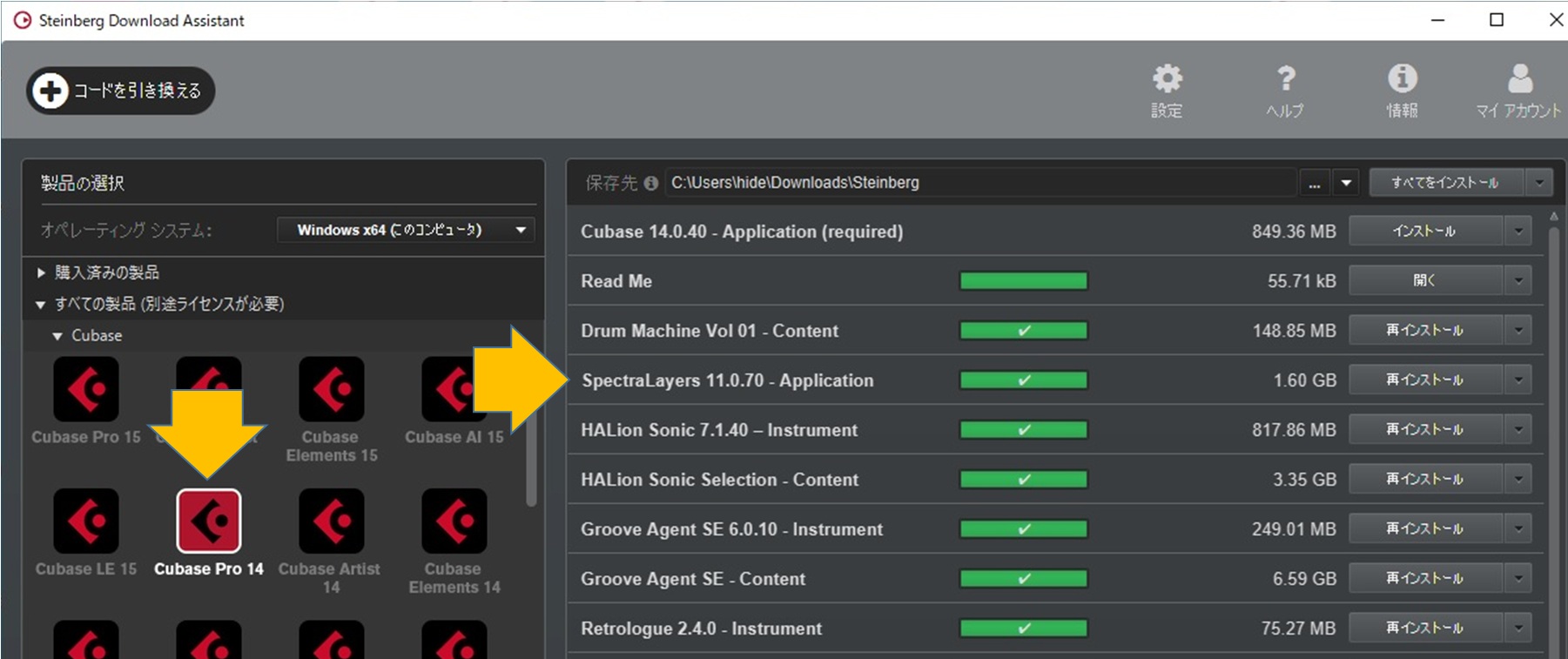Open dropdown arrow next to すべてをインストール
1568x659 pixels.
pos(1539,183)
